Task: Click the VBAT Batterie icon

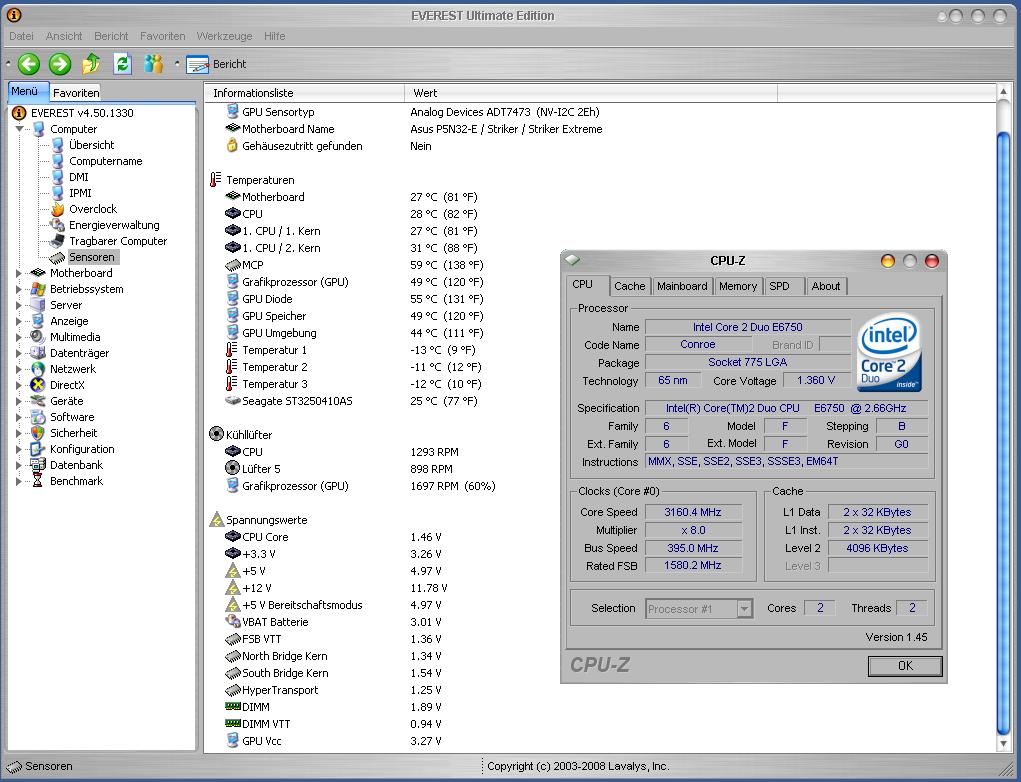Action: pyautogui.click(x=232, y=621)
